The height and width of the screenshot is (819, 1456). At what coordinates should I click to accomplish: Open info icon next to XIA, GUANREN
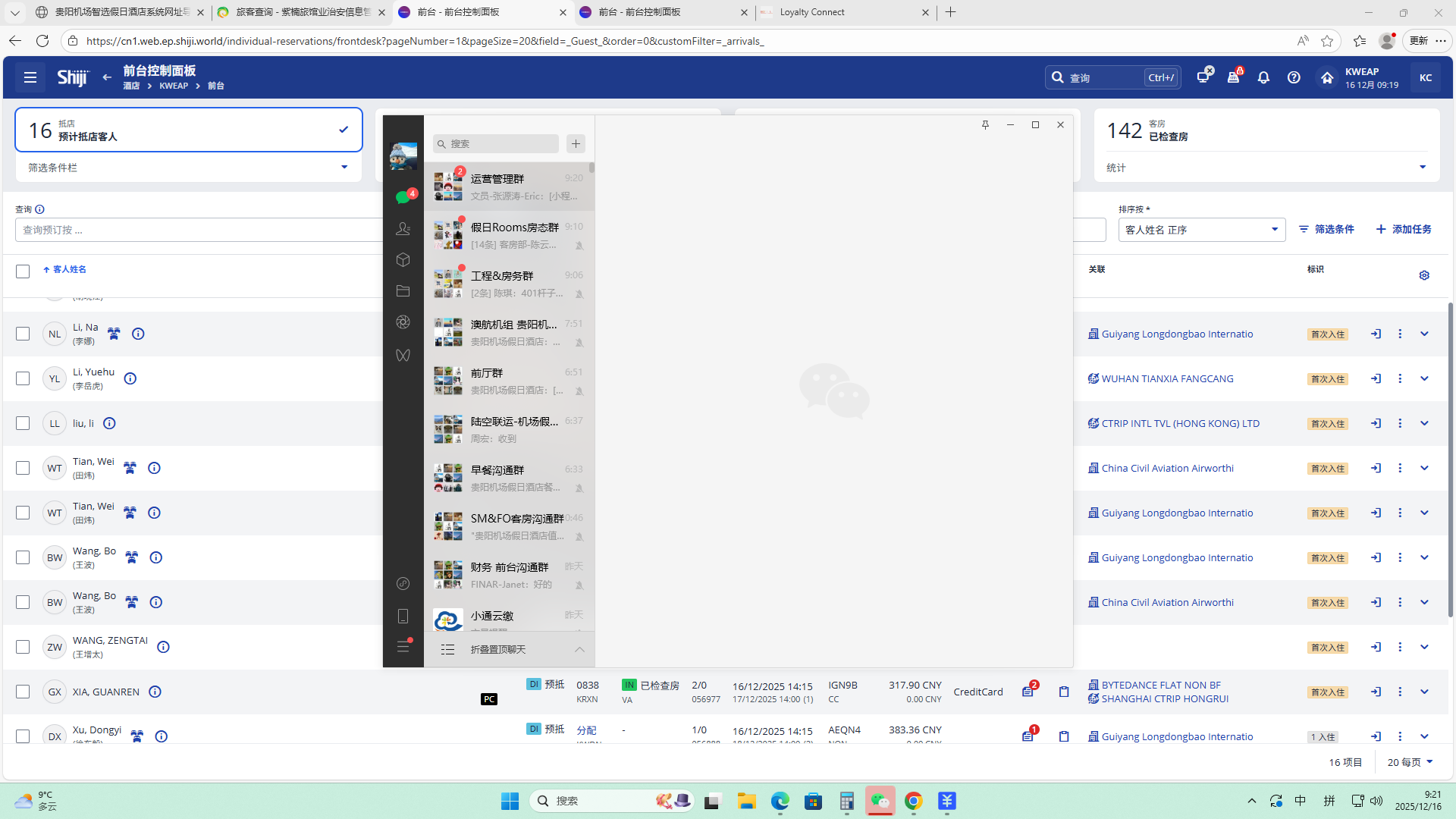(x=155, y=692)
